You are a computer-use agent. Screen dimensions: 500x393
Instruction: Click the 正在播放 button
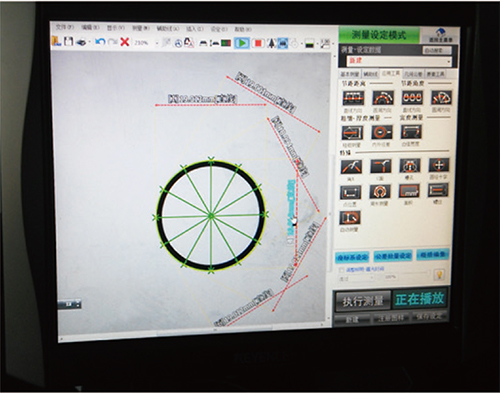pyautogui.click(x=420, y=299)
